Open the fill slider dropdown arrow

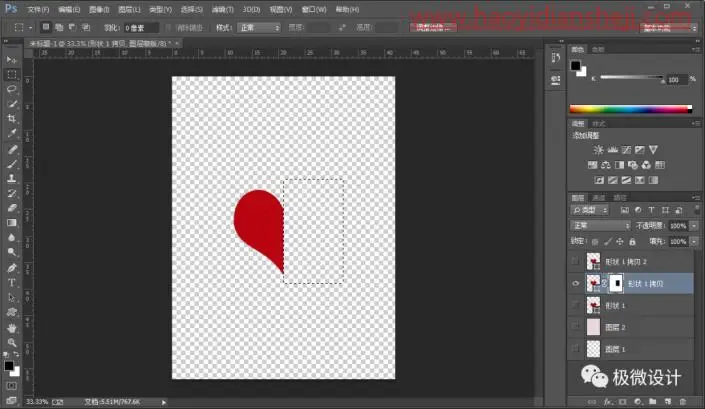coord(694,242)
